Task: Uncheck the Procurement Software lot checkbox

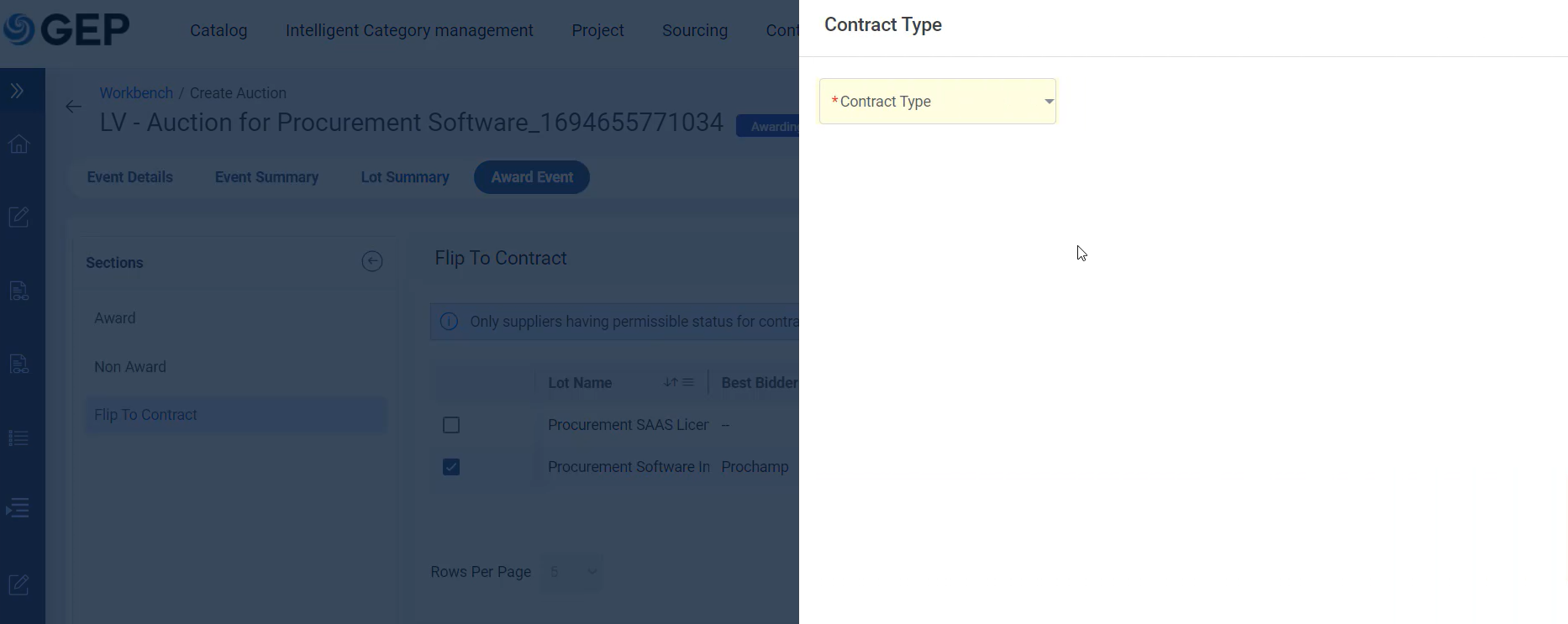Action: (451, 467)
